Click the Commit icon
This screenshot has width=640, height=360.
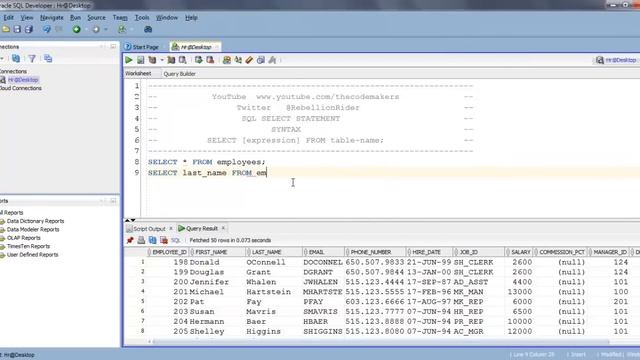point(198,60)
